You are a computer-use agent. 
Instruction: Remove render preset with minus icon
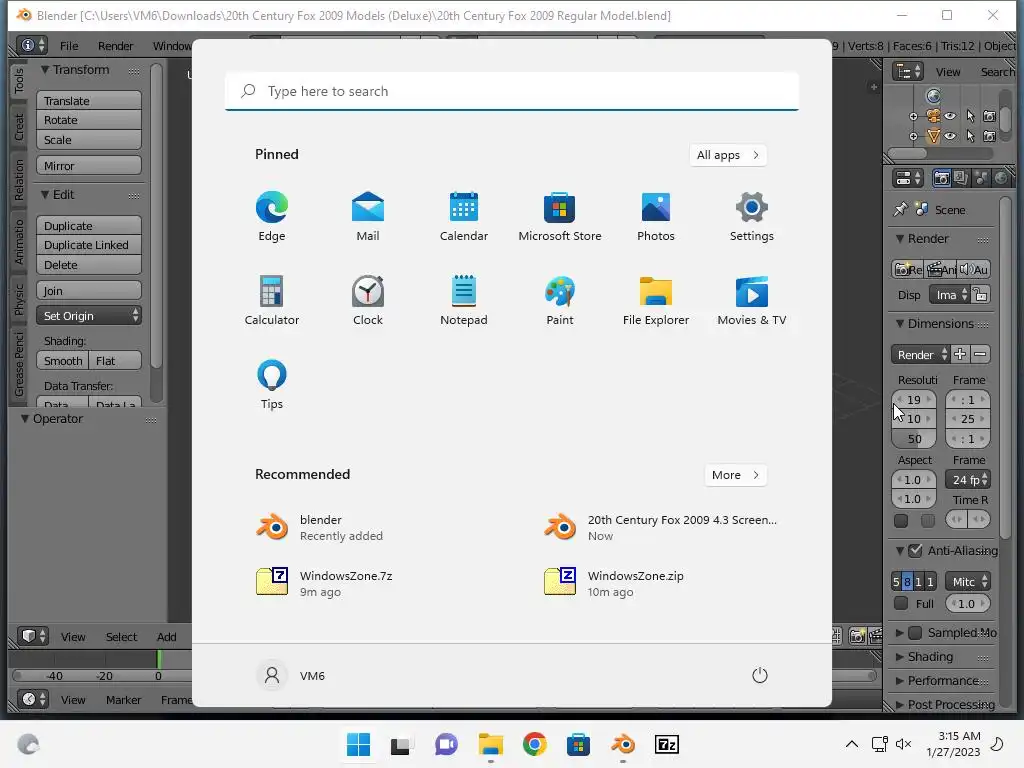click(980, 354)
